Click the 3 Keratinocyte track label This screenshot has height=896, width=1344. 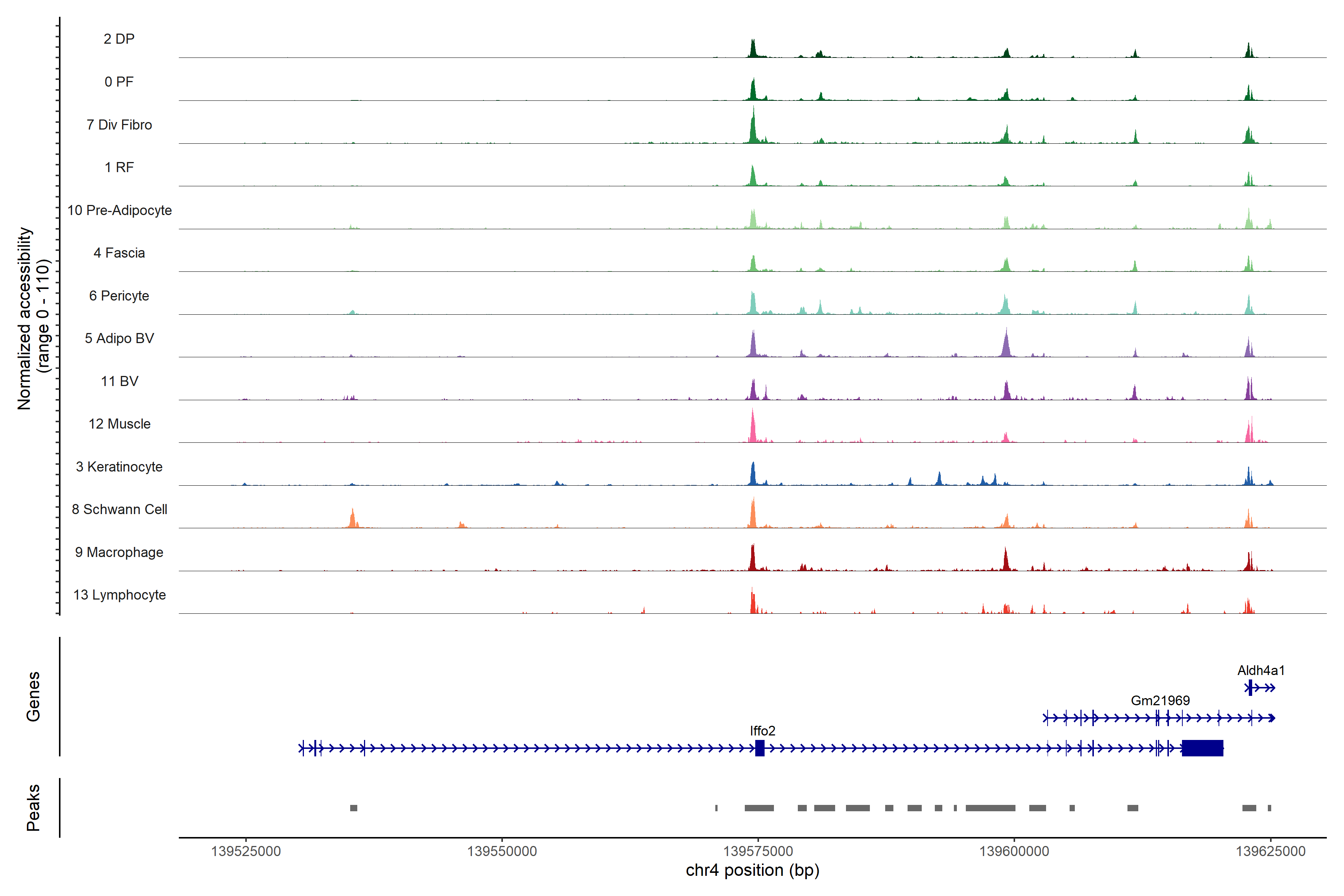(x=119, y=467)
